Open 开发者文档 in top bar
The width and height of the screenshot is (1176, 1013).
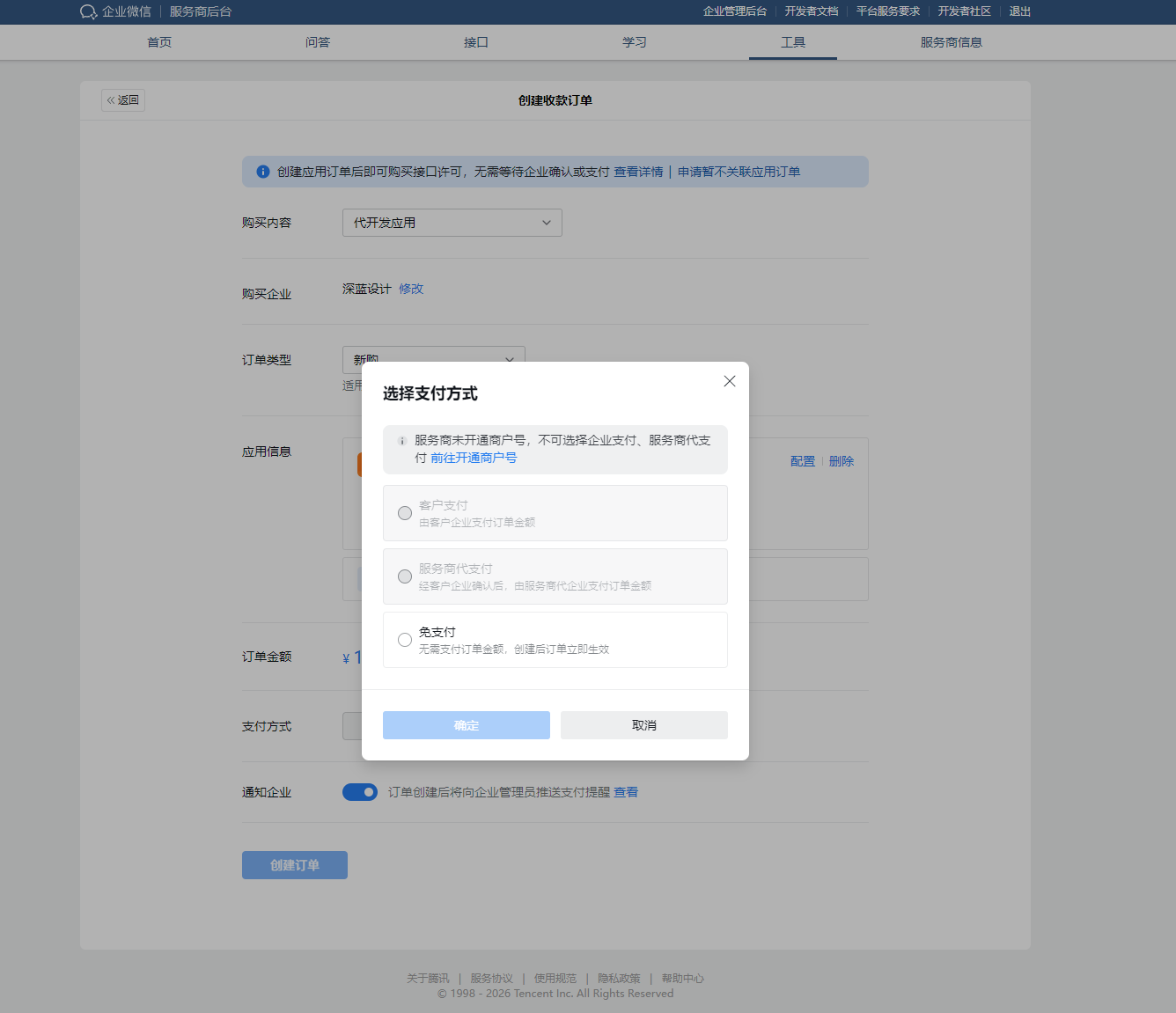(x=811, y=11)
